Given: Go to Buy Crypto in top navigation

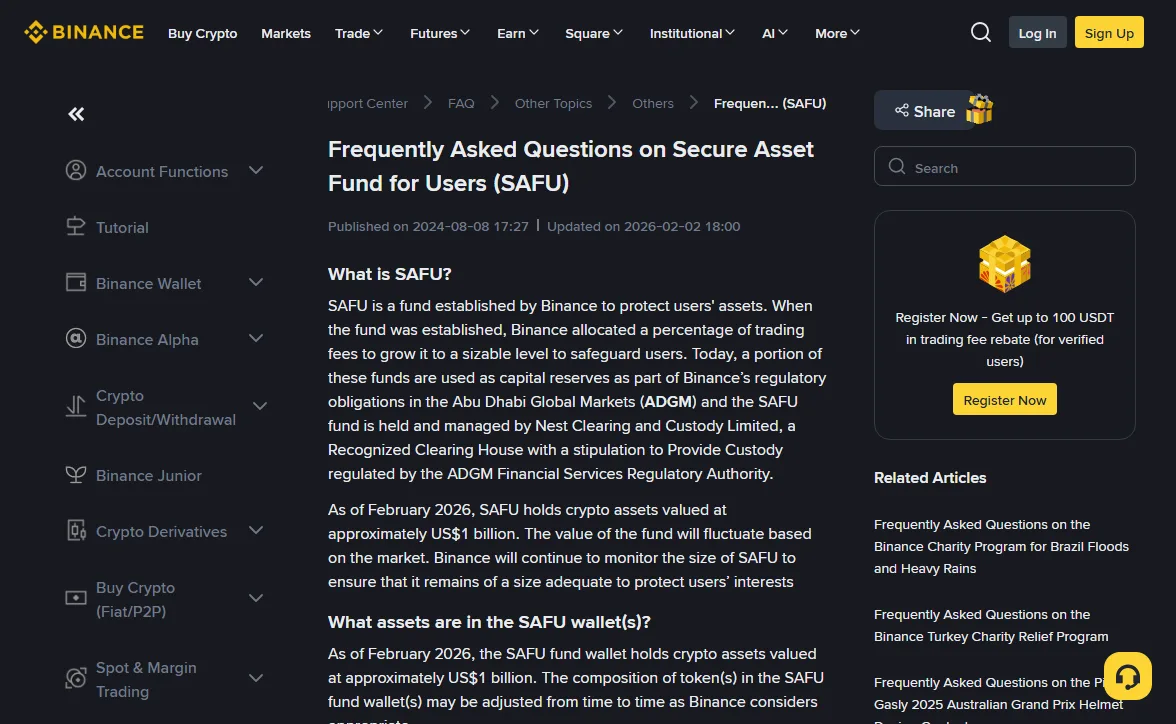Looking at the screenshot, I should [202, 33].
